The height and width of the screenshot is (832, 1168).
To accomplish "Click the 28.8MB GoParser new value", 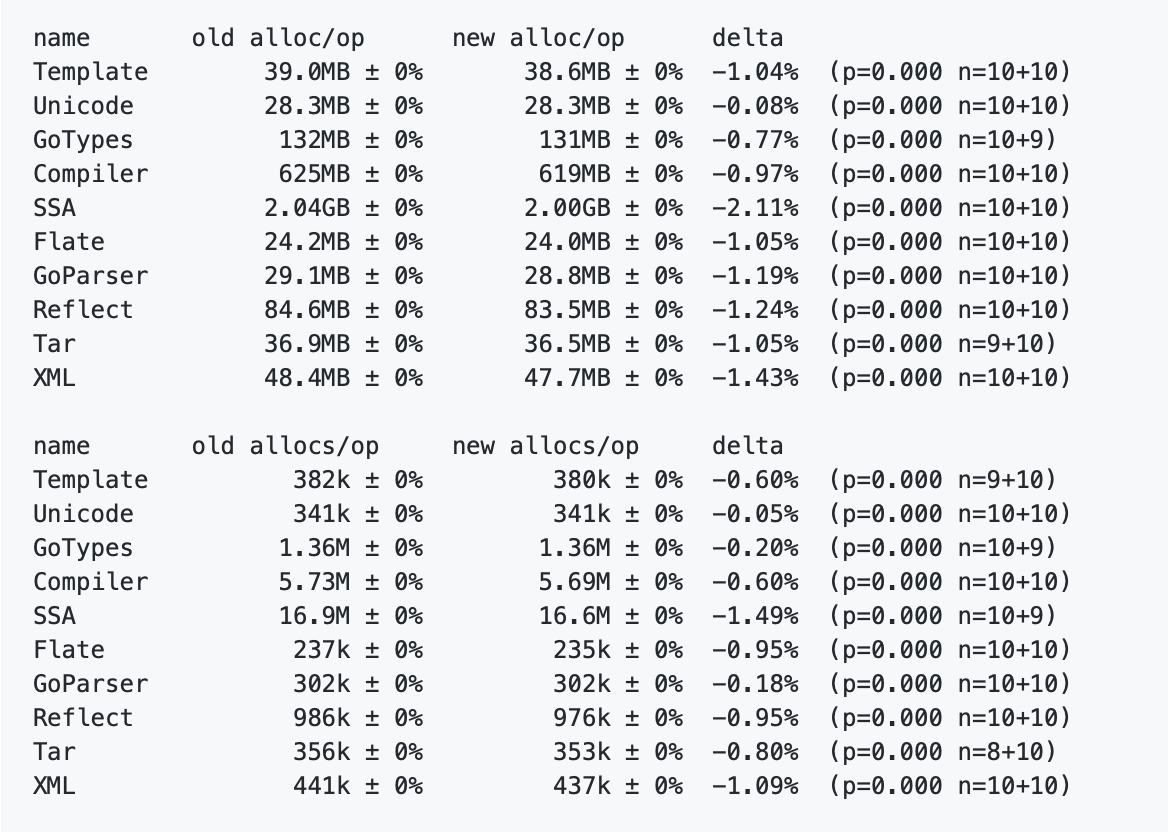I will coord(567,276).
